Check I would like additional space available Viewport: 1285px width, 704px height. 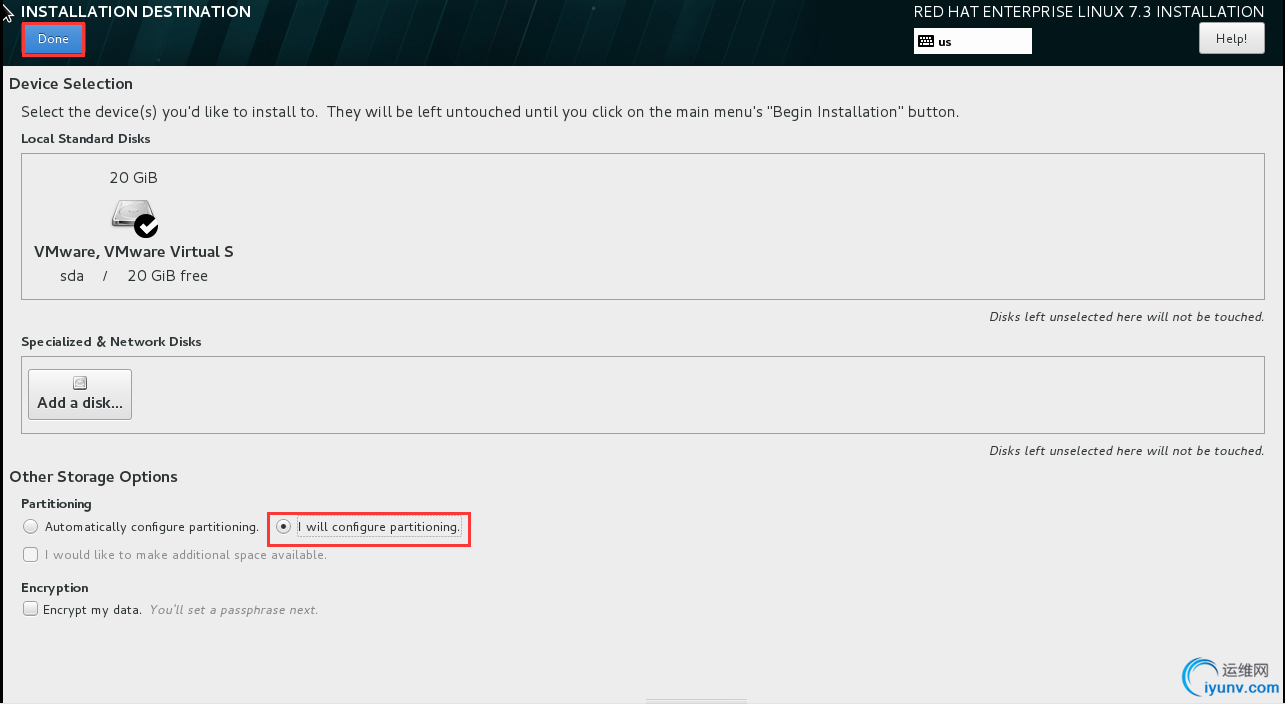click(x=31, y=554)
